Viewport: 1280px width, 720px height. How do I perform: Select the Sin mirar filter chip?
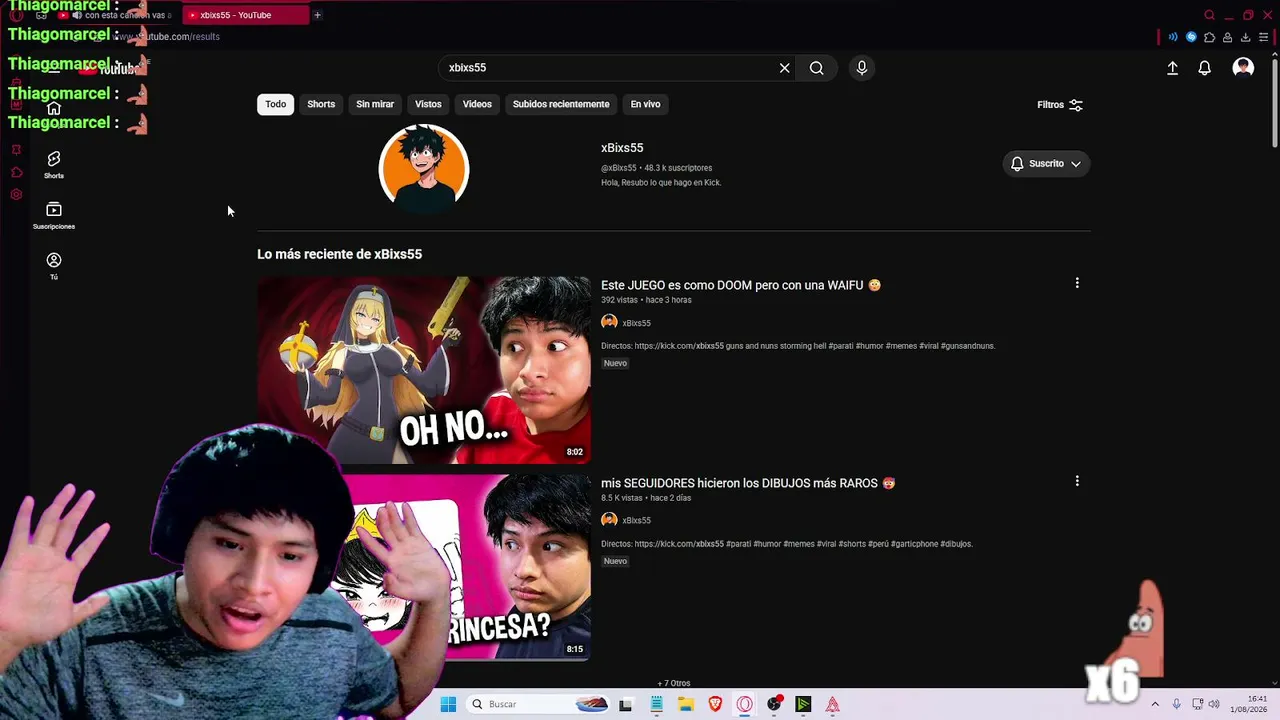[375, 104]
